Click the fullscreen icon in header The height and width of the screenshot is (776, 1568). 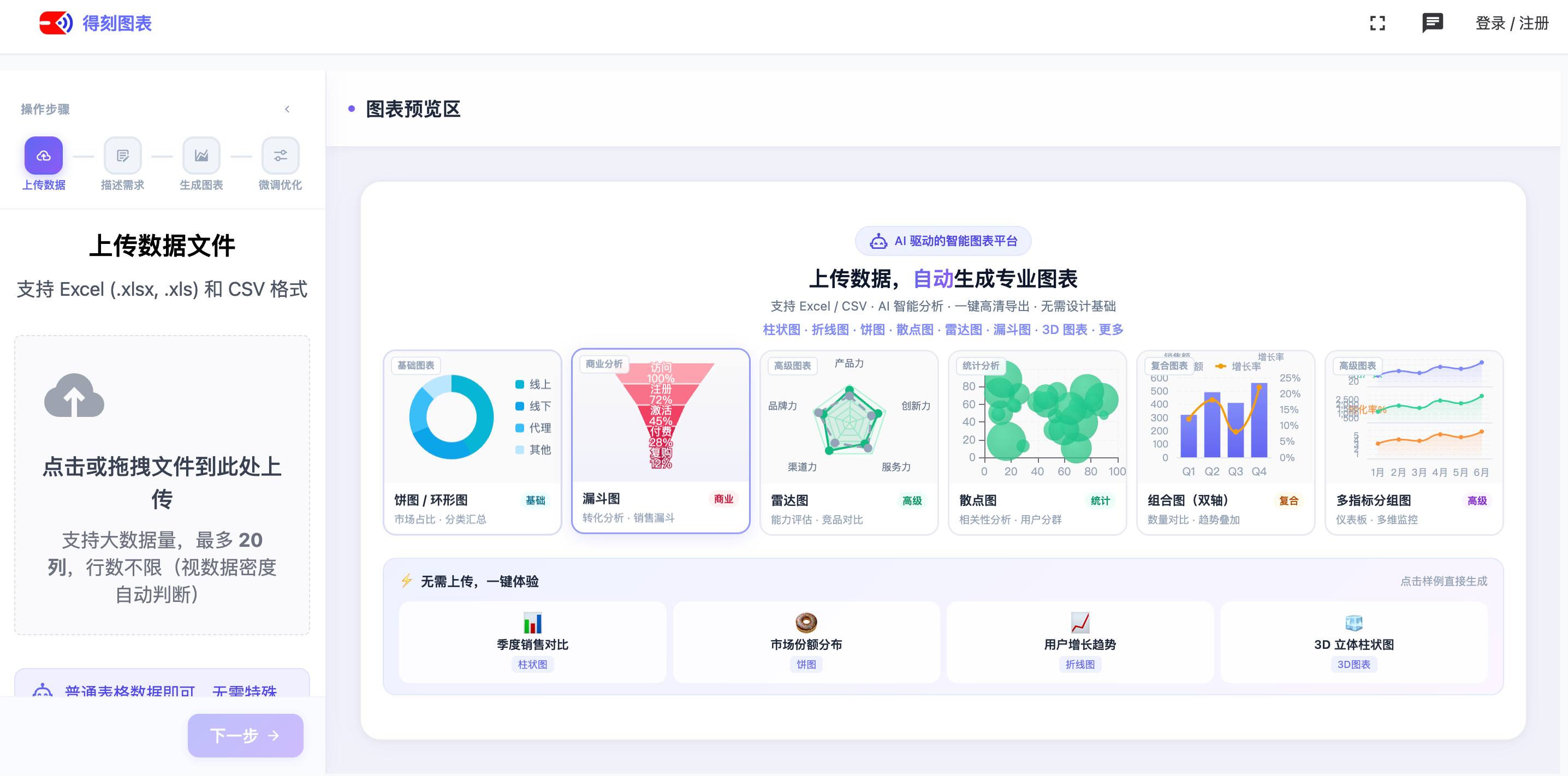1377,23
